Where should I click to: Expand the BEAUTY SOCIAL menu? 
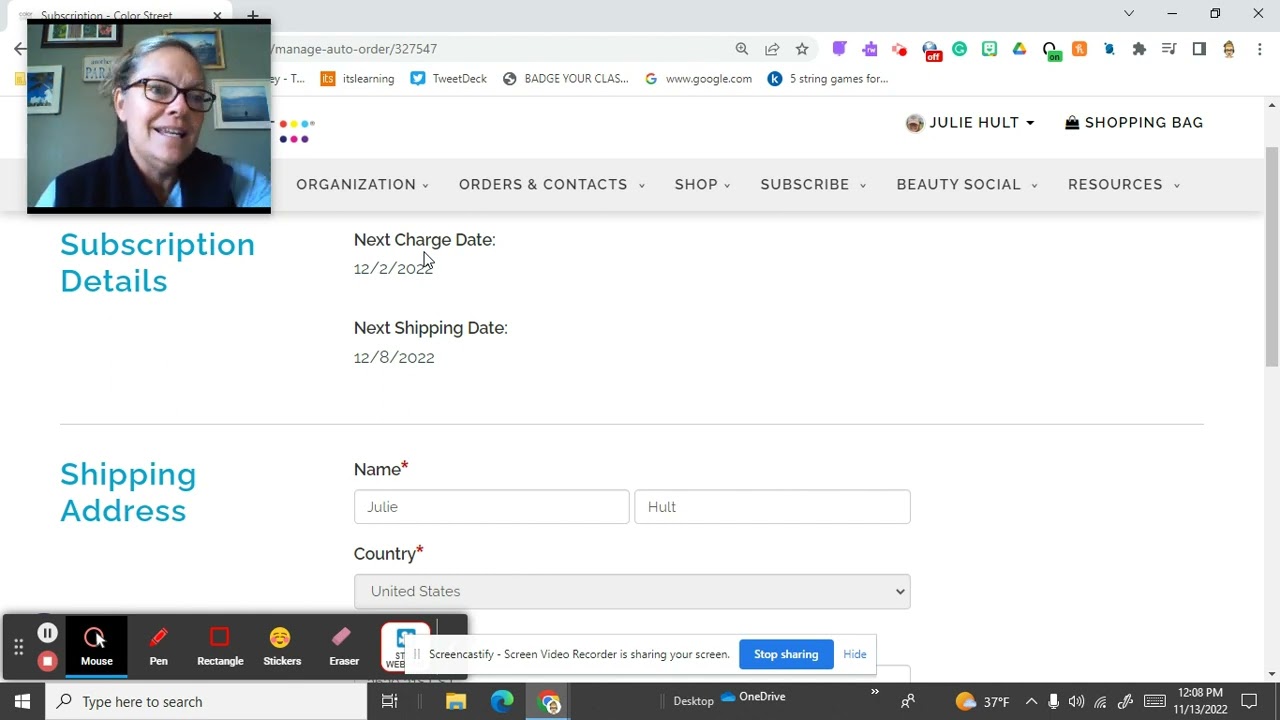(x=967, y=185)
